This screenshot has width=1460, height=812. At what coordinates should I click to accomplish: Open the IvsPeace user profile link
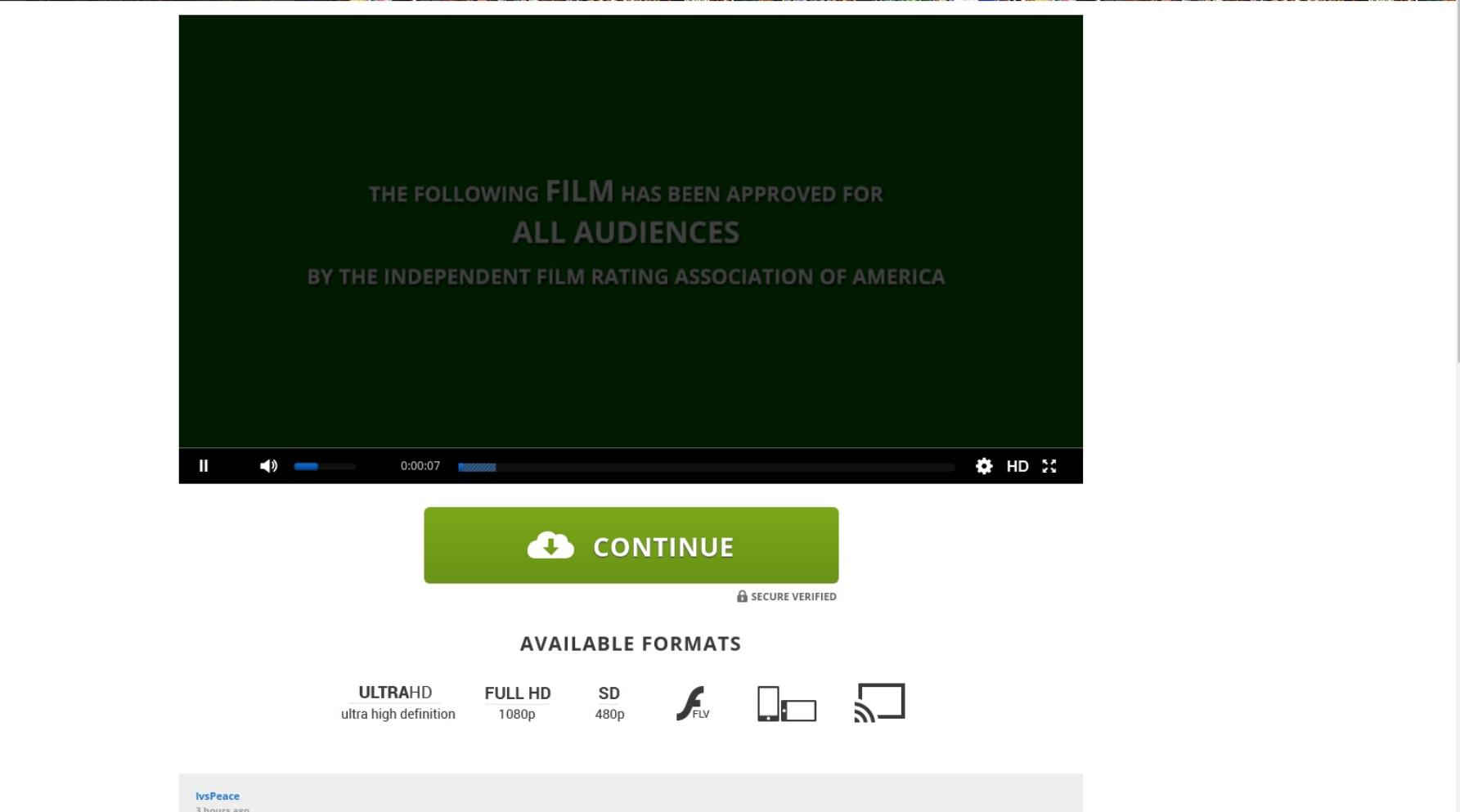(218, 796)
